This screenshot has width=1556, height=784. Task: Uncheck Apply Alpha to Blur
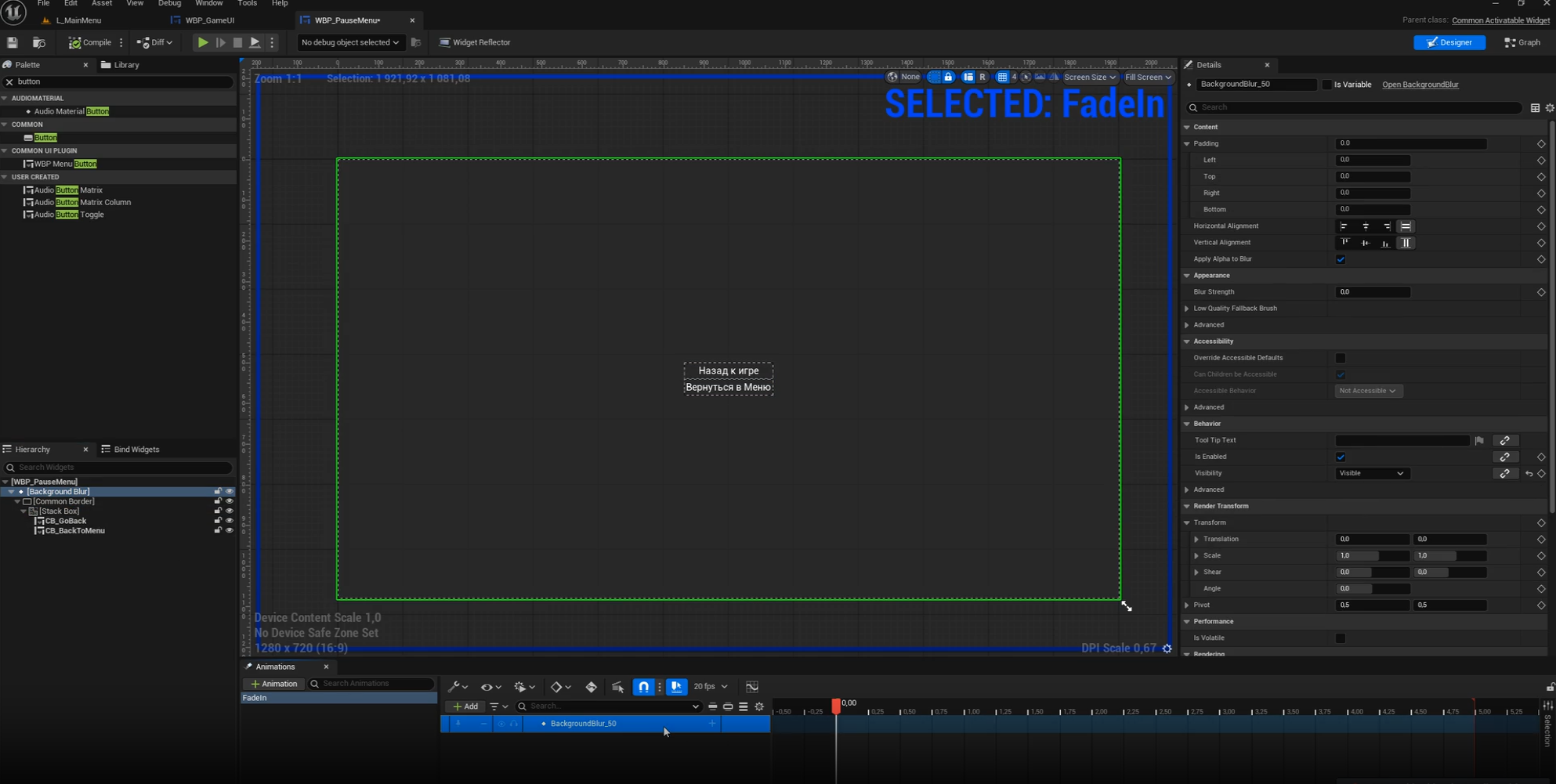[1341, 259]
